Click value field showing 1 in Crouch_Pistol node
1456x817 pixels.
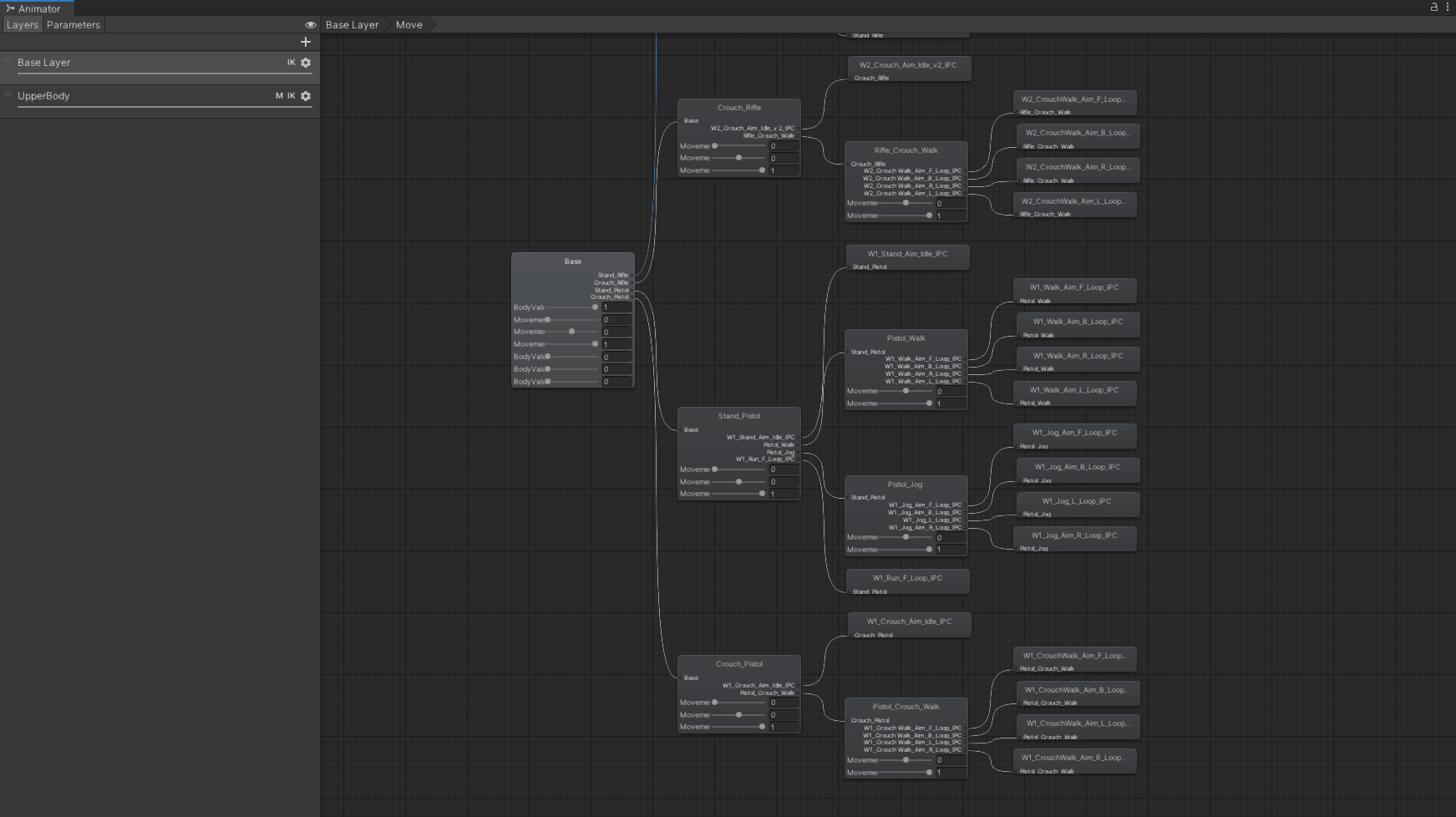click(x=783, y=727)
